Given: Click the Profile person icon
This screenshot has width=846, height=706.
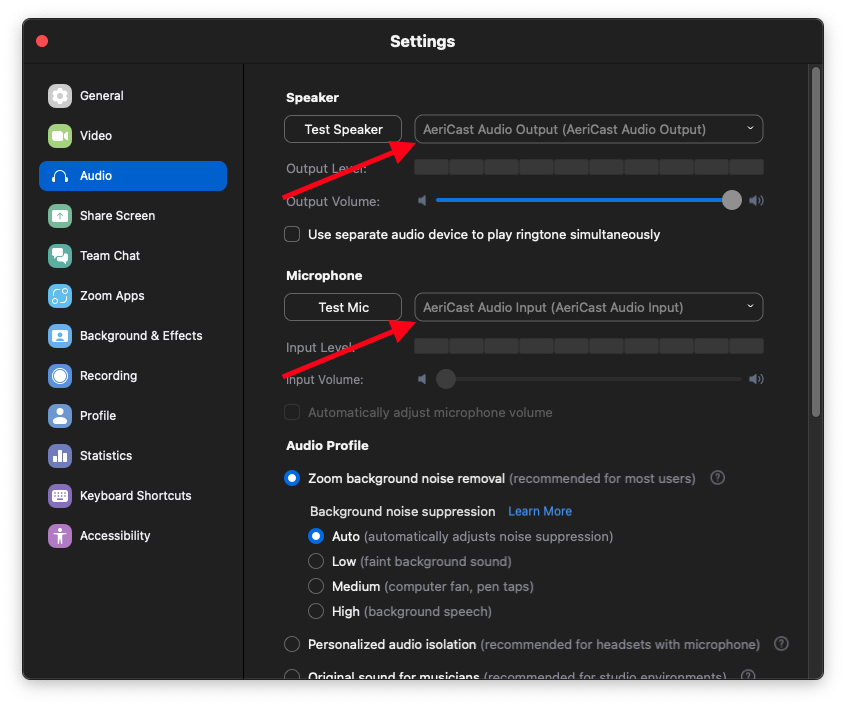Looking at the screenshot, I should click(x=60, y=416).
